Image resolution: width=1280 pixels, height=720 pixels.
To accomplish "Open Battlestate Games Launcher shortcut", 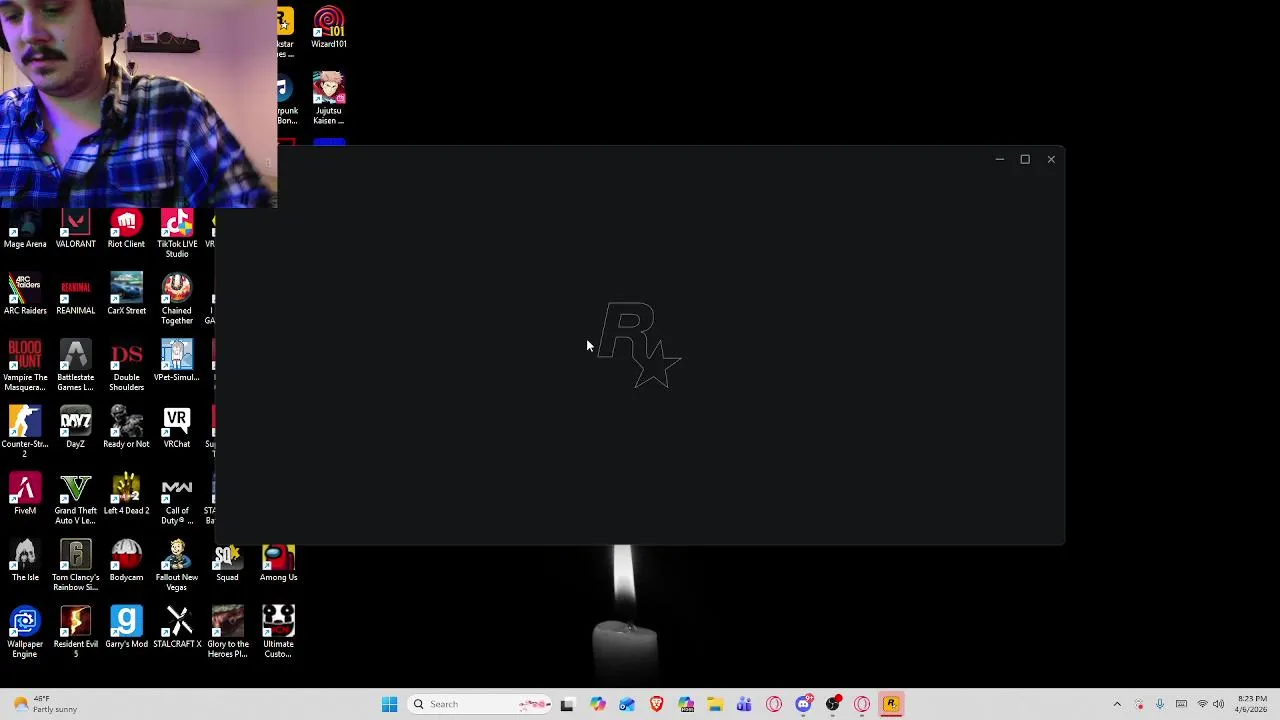I will click(75, 366).
